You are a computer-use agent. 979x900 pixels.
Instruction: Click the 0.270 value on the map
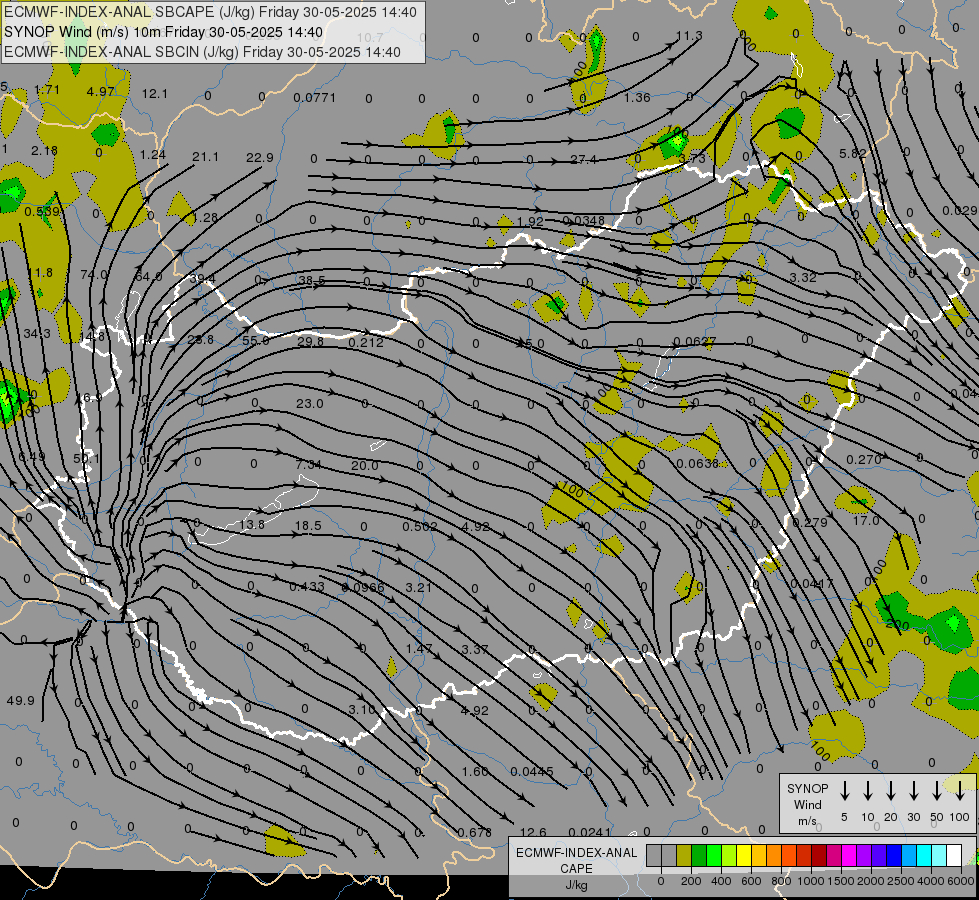pyautogui.click(x=863, y=460)
